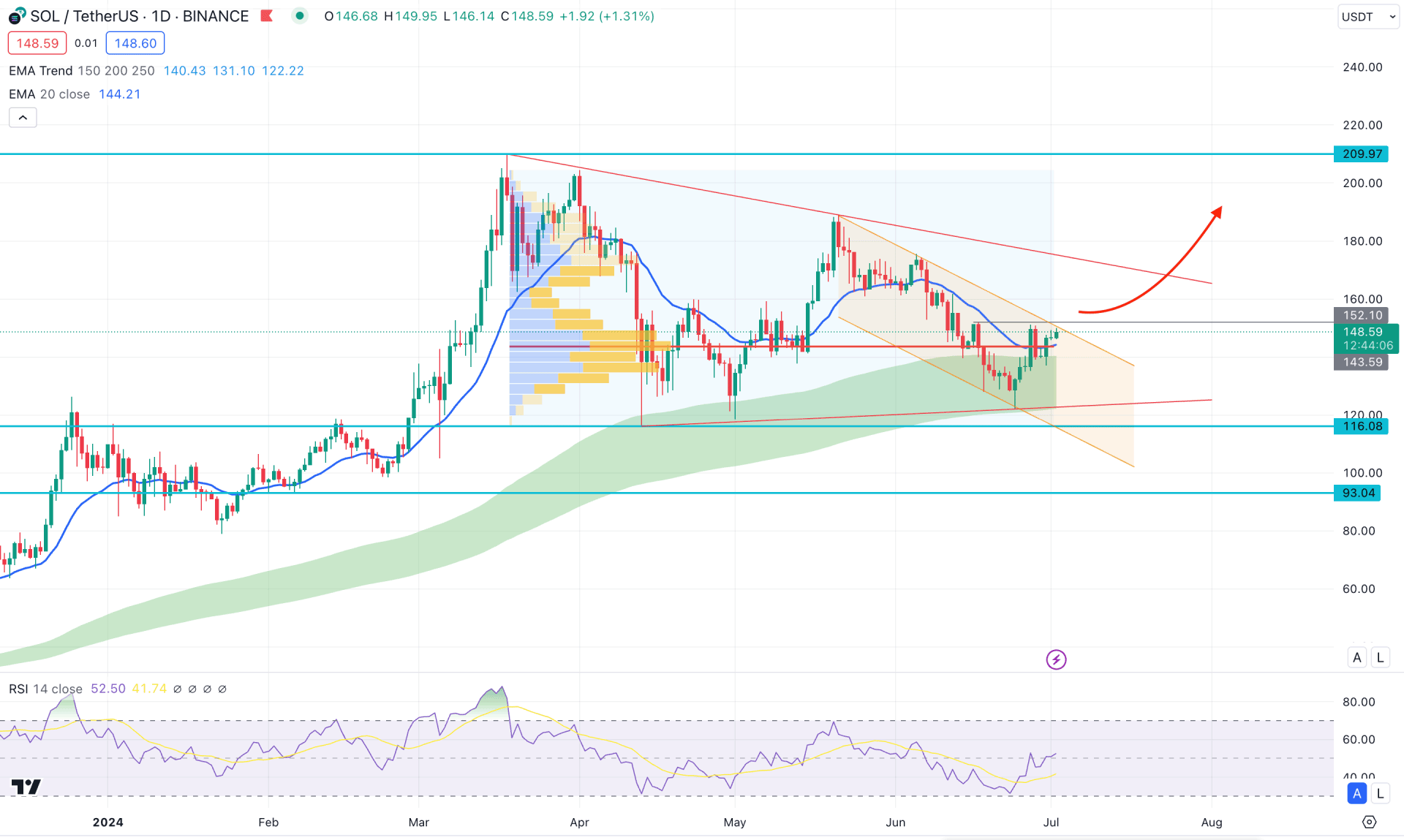Screen dimensions: 1404x840
Task: Click the buy price 148.60 button
Action: [135, 43]
